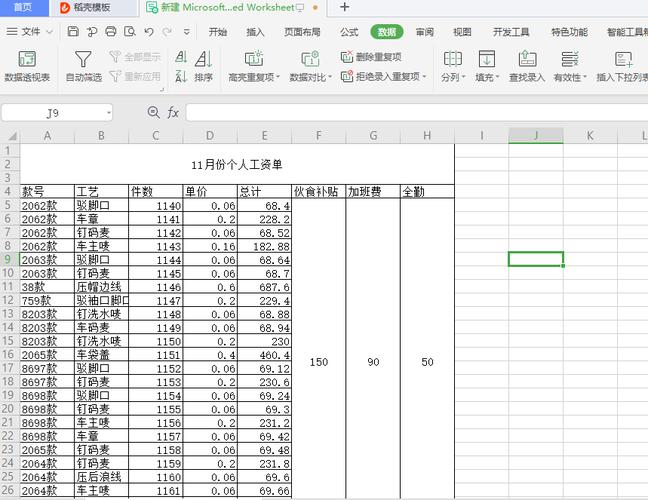Switch to the 稻壳模板 document tab

tap(93, 8)
